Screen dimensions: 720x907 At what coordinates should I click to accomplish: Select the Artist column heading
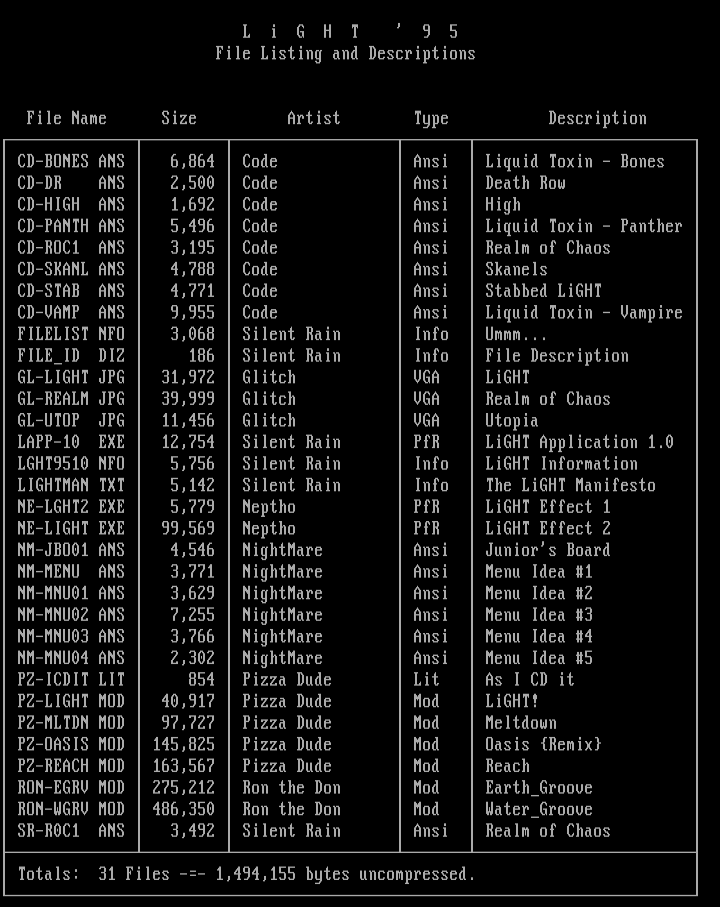(314, 118)
